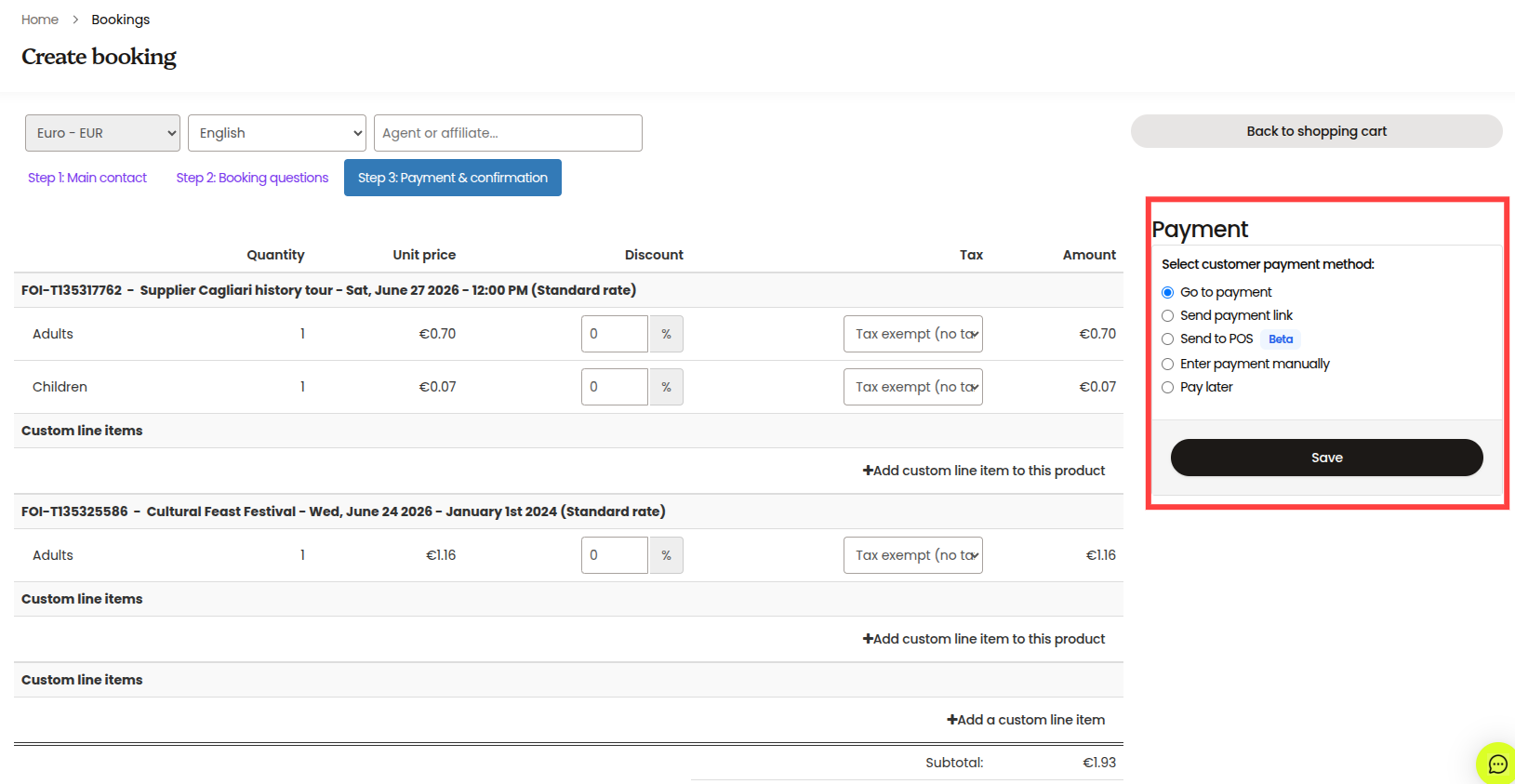Click the Create booking page title

(x=99, y=57)
